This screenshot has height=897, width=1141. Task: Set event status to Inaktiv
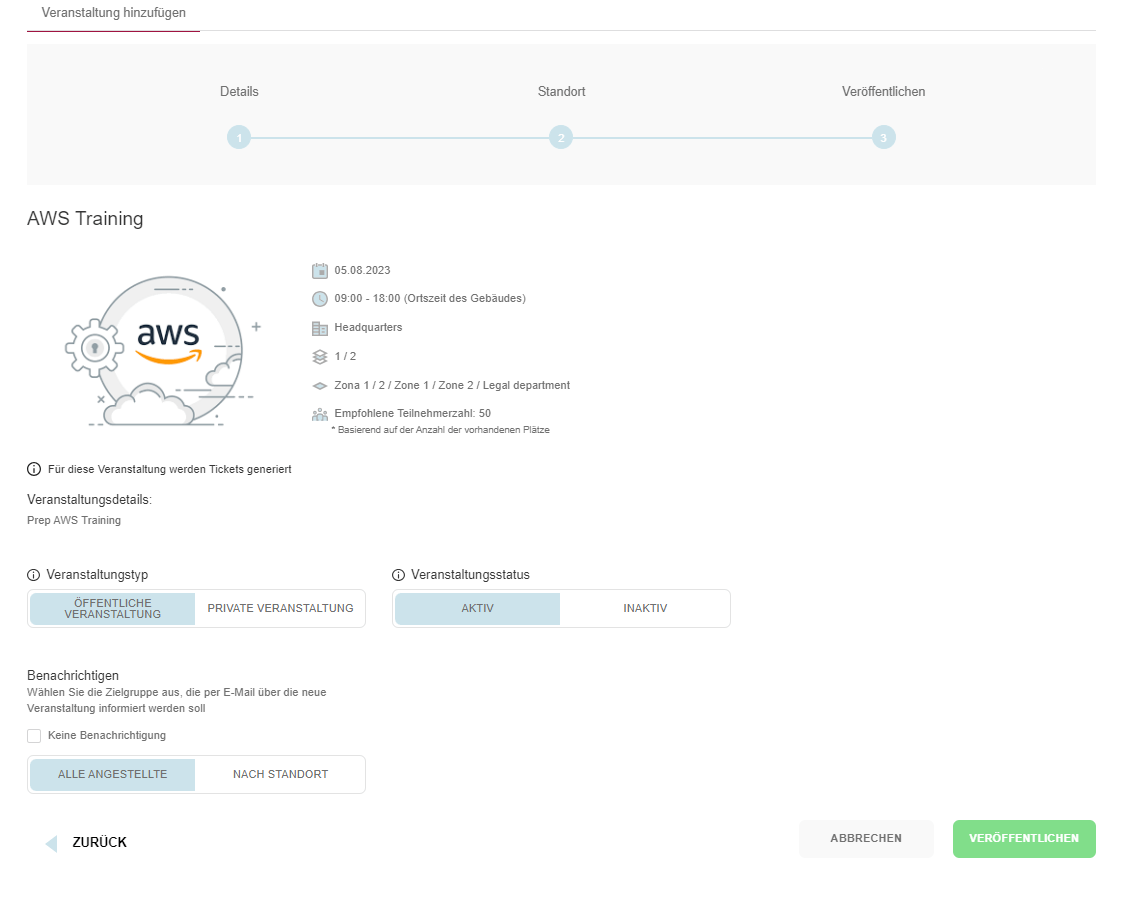click(645, 608)
